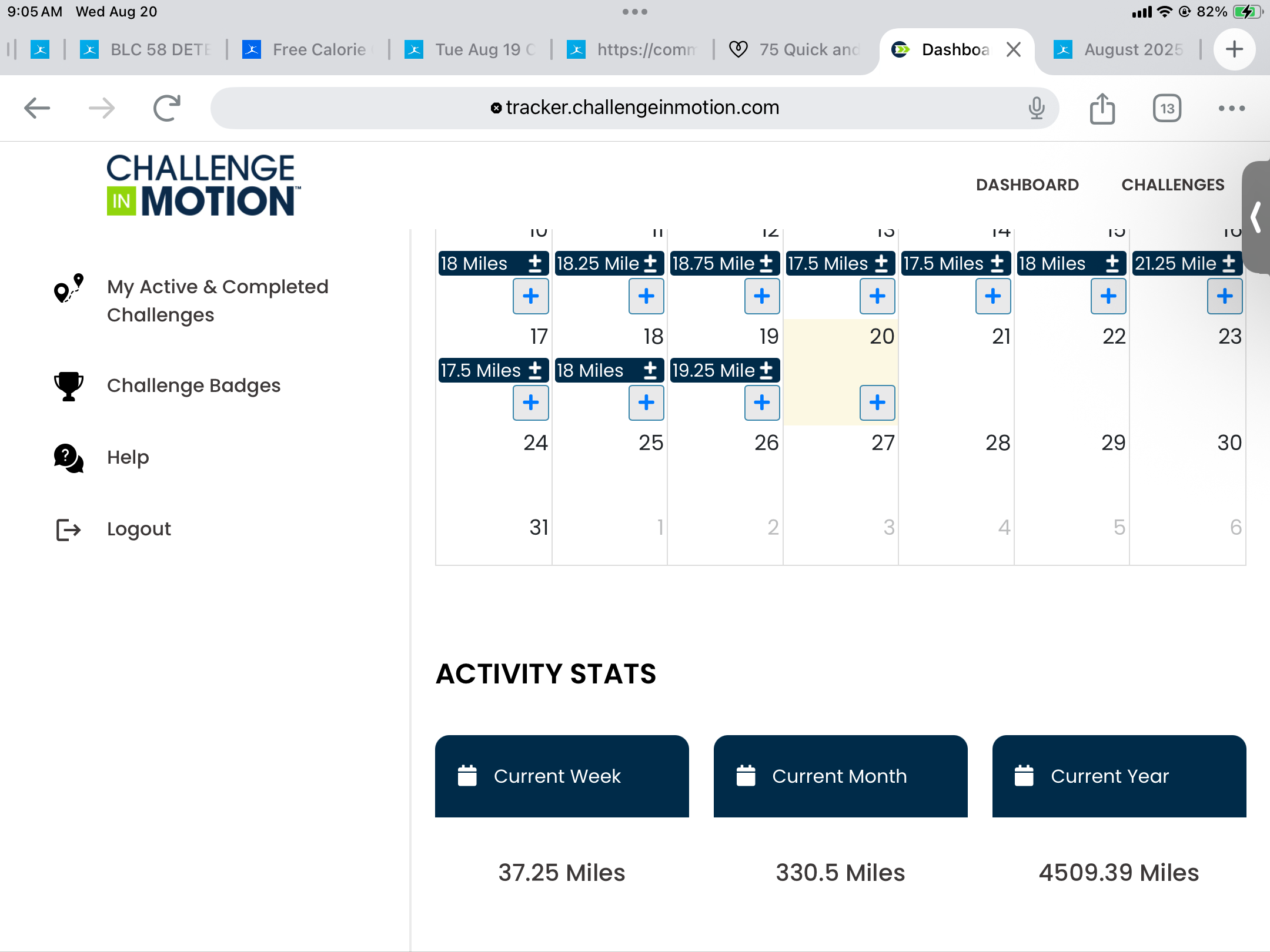
Task: Click the question bubble Help icon
Action: click(x=69, y=458)
